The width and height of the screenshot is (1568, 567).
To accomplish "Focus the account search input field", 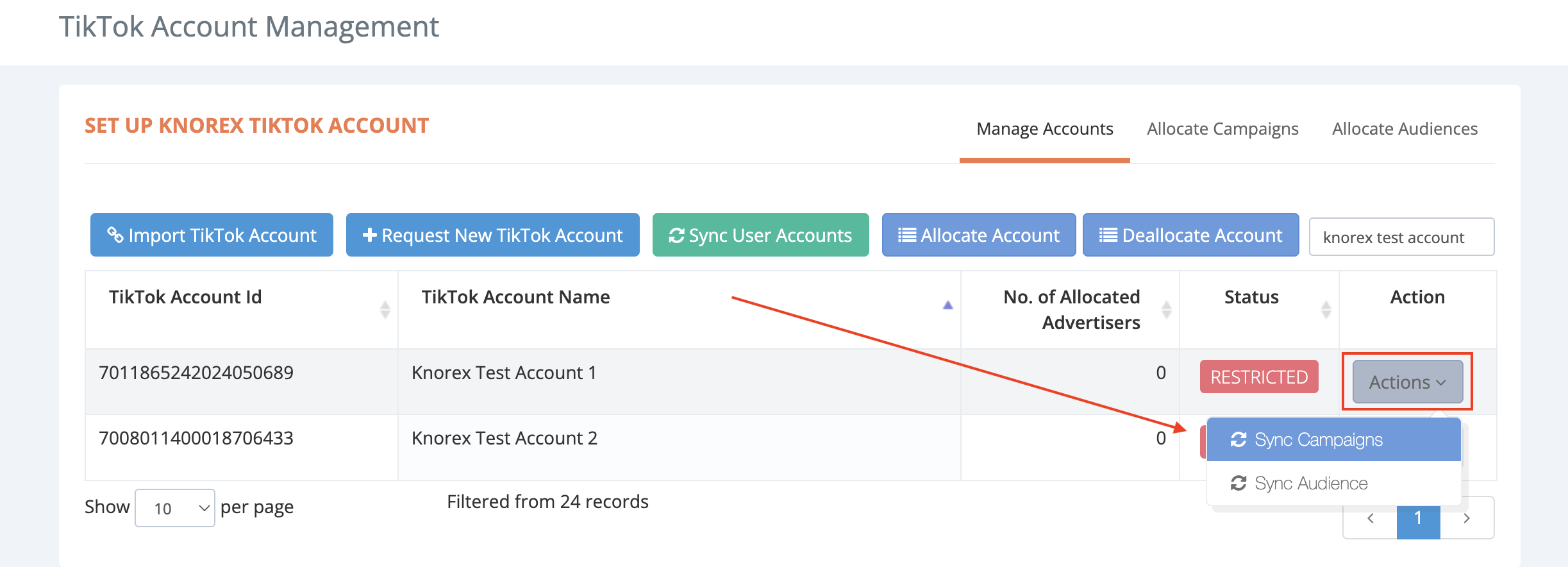I will point(1401,237).
